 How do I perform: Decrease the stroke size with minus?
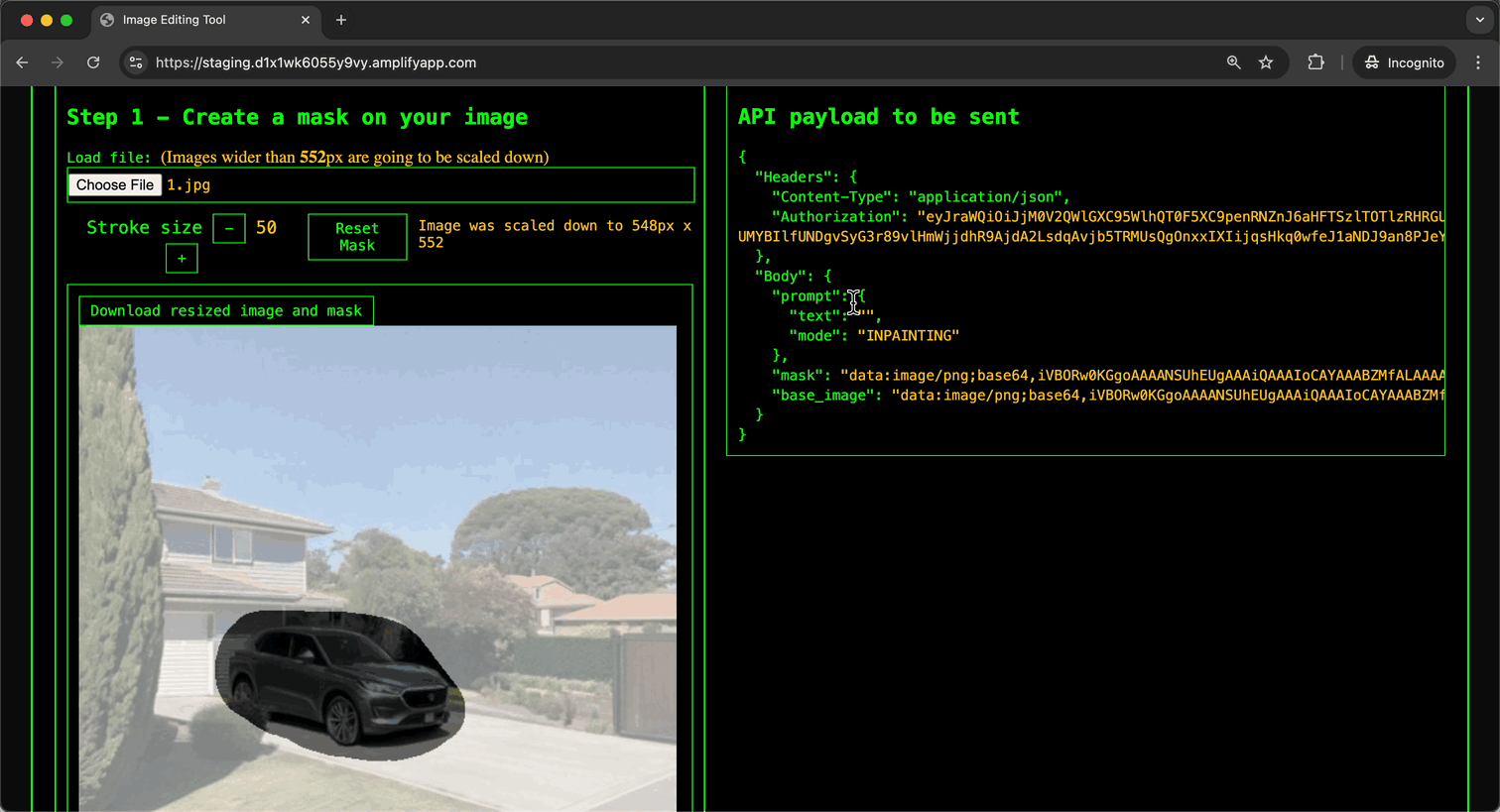coord(229,228)
